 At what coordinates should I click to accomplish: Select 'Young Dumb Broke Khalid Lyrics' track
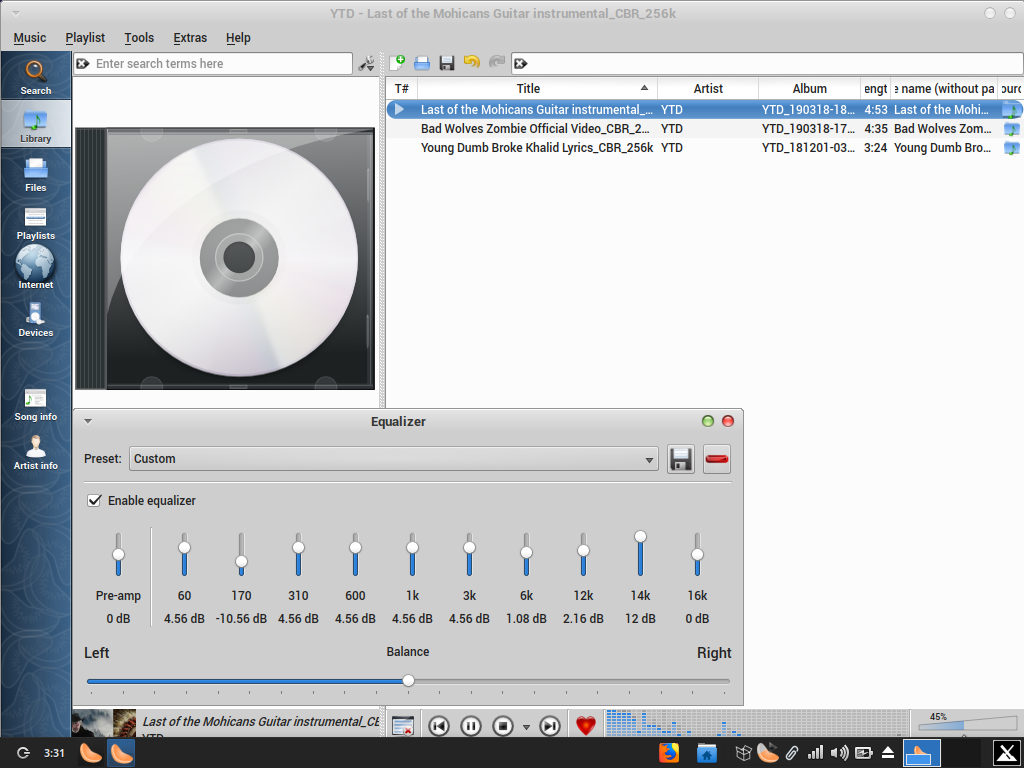coord(703,148)
